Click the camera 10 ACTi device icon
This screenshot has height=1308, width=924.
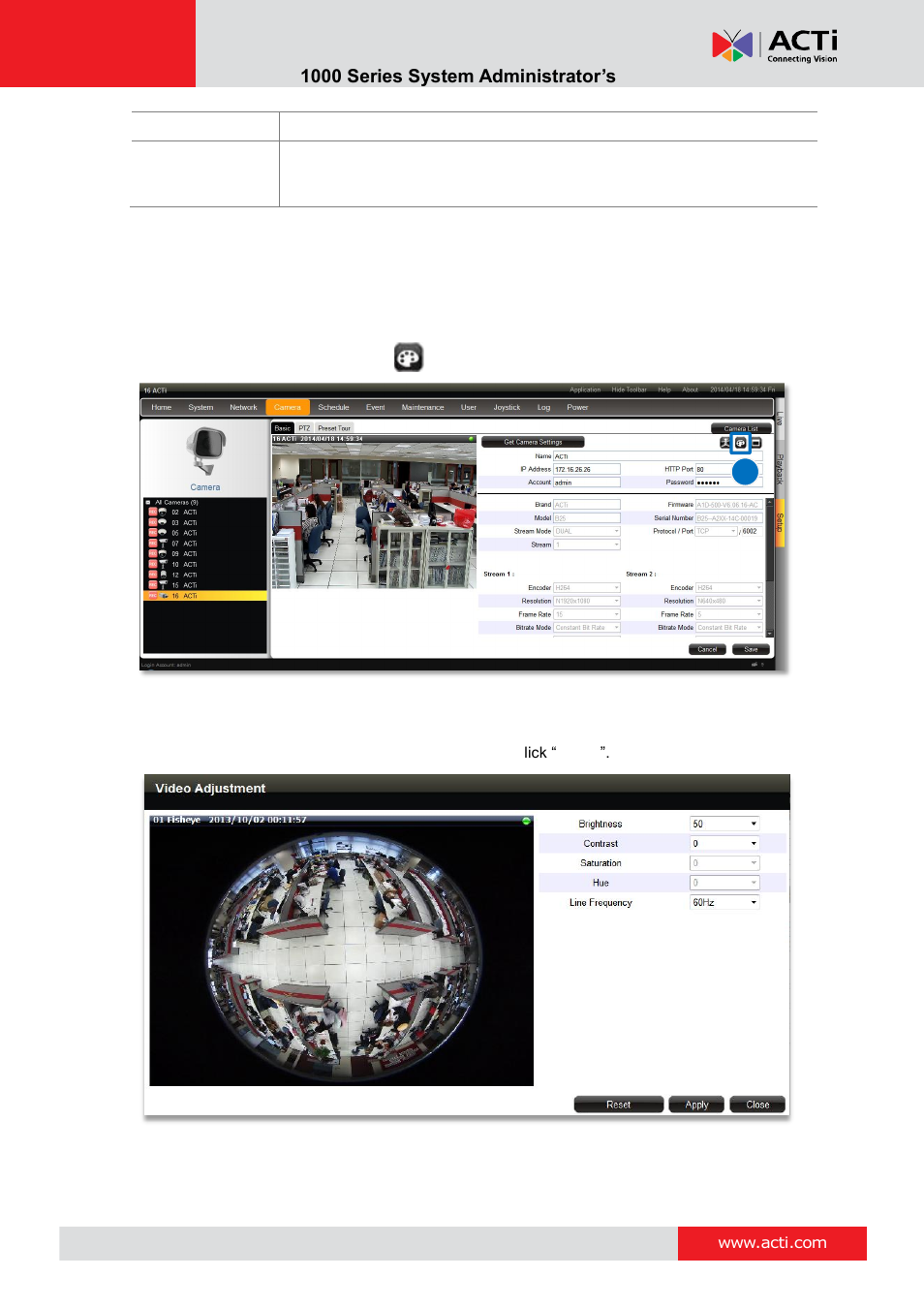pyautogui.click(x=163, y=564)
